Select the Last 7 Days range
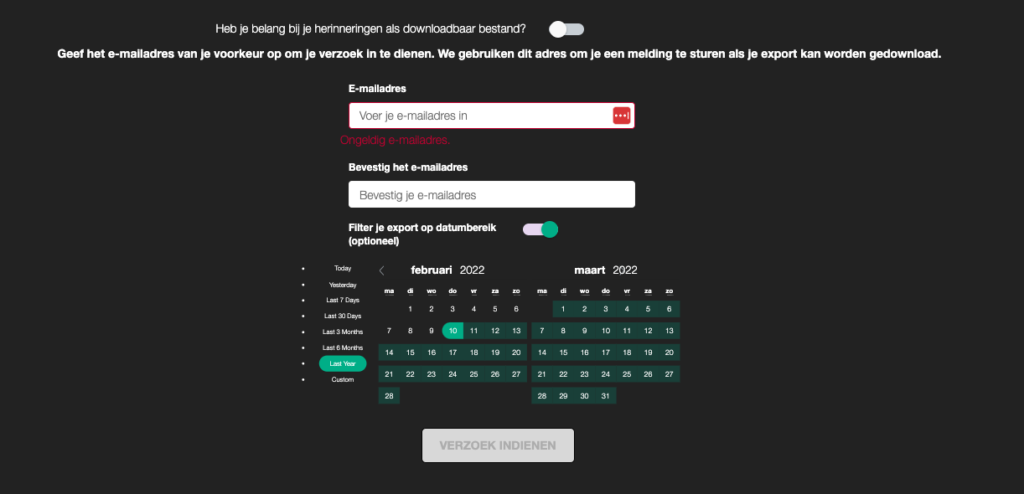The width and height of the screenshot is (1024, 494). (343, 300)
